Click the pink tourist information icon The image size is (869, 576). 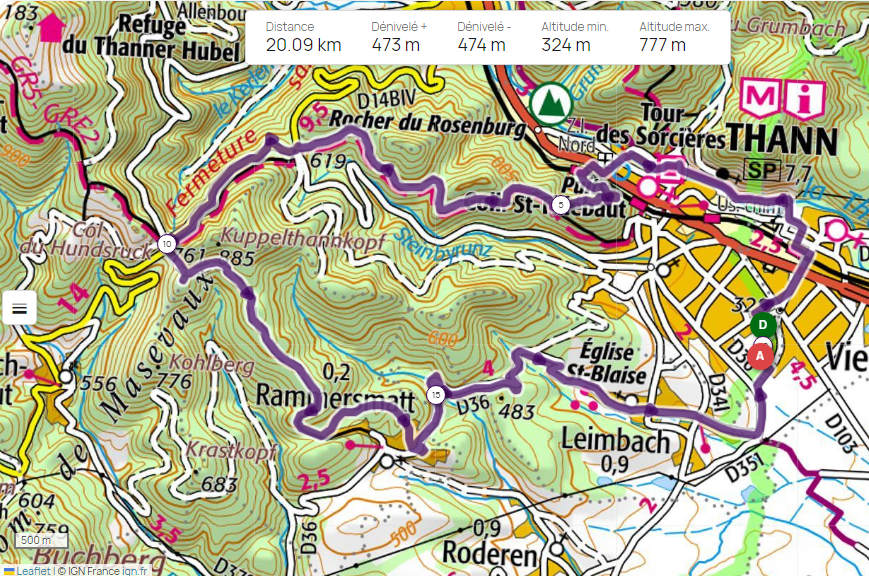point(804,99)
